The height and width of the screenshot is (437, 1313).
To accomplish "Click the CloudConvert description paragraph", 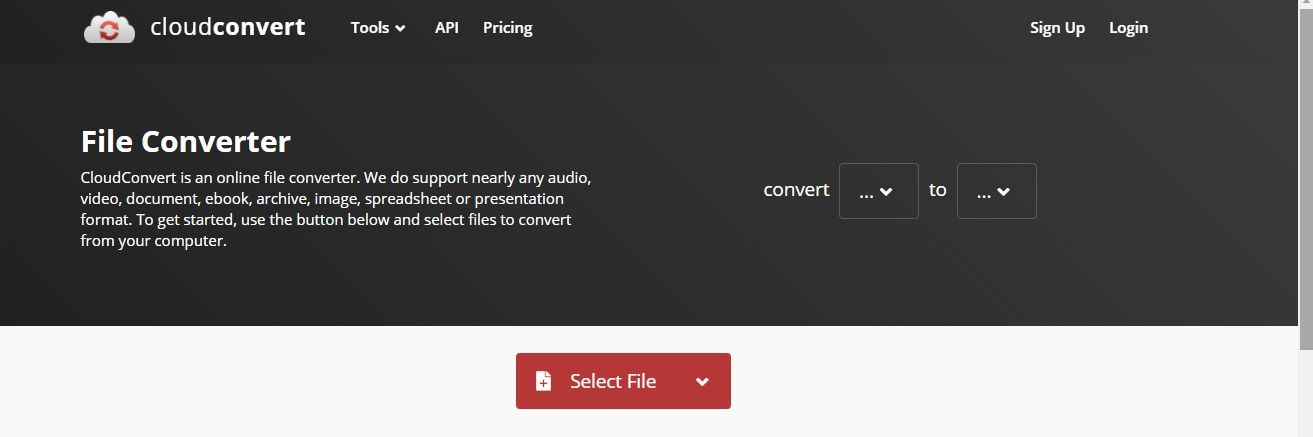I will point(337,210).
